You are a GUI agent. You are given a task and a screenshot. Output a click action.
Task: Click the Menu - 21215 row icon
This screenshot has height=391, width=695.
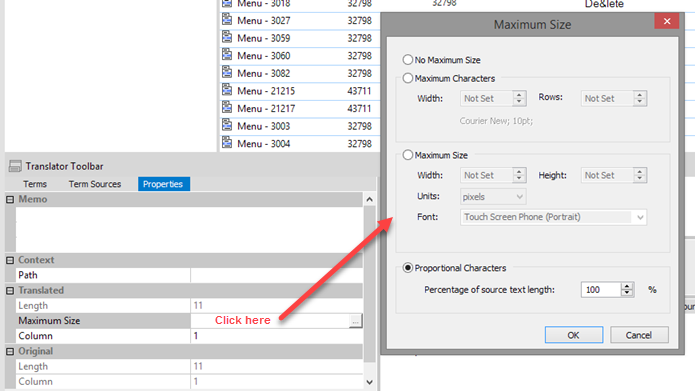pos(227,90)
